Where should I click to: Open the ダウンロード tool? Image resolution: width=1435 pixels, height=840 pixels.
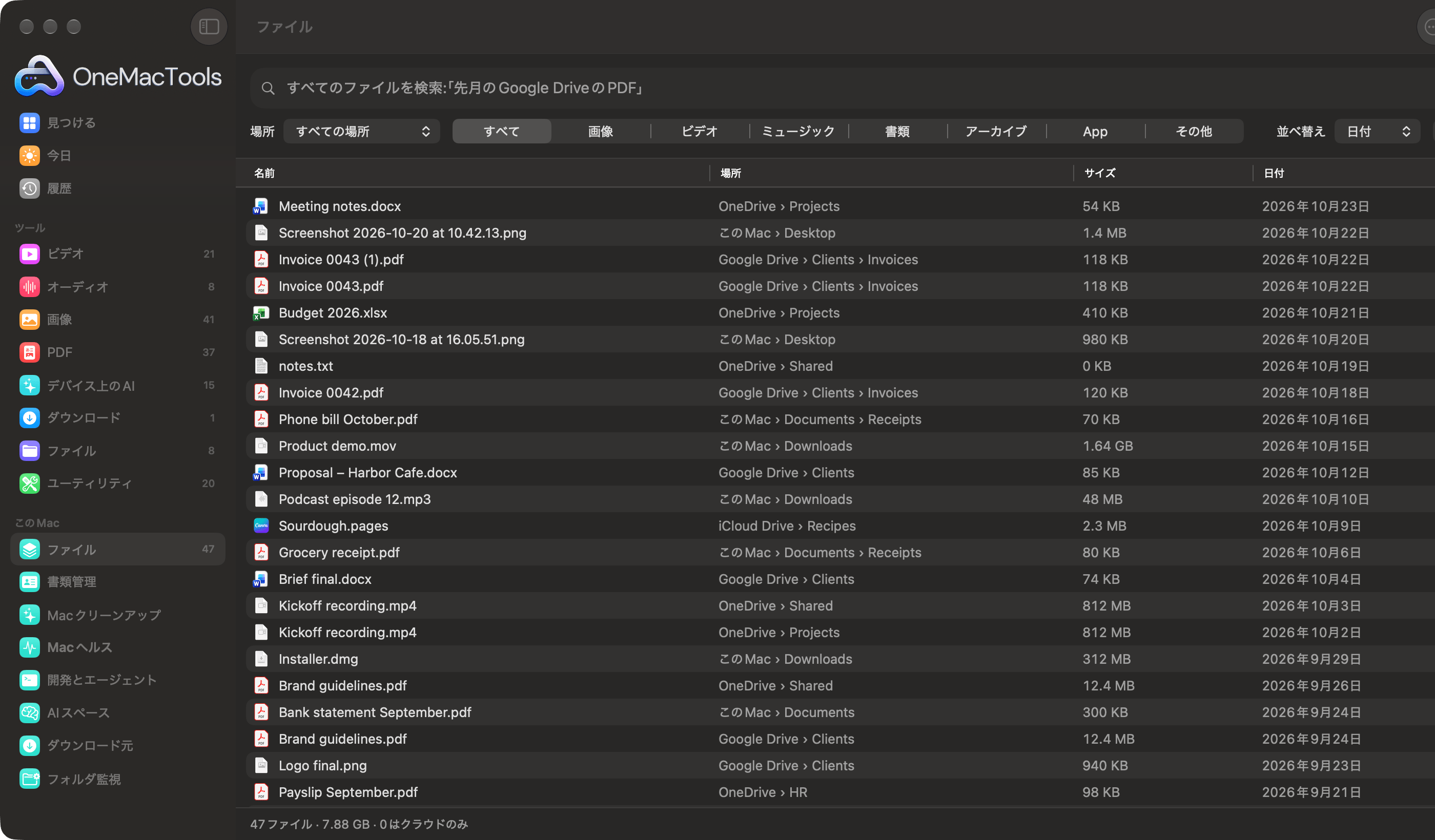(118, 418)
